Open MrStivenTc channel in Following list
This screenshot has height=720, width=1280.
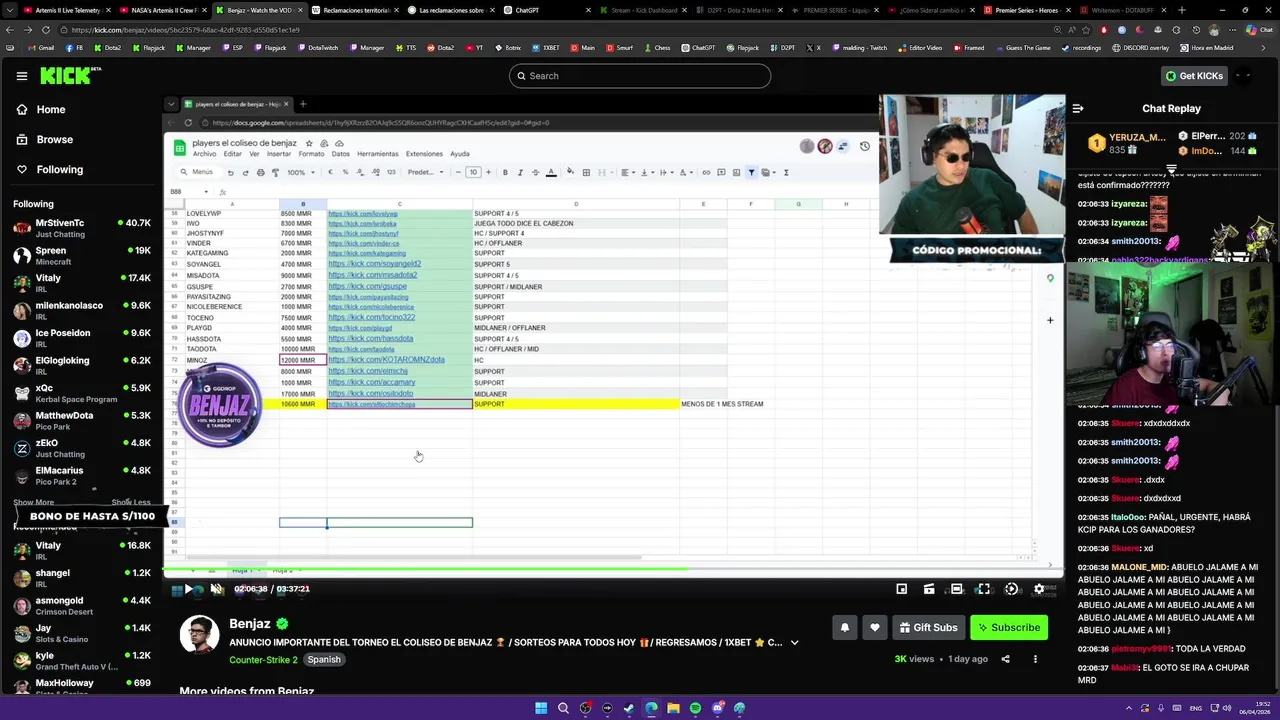click(82, 228)
